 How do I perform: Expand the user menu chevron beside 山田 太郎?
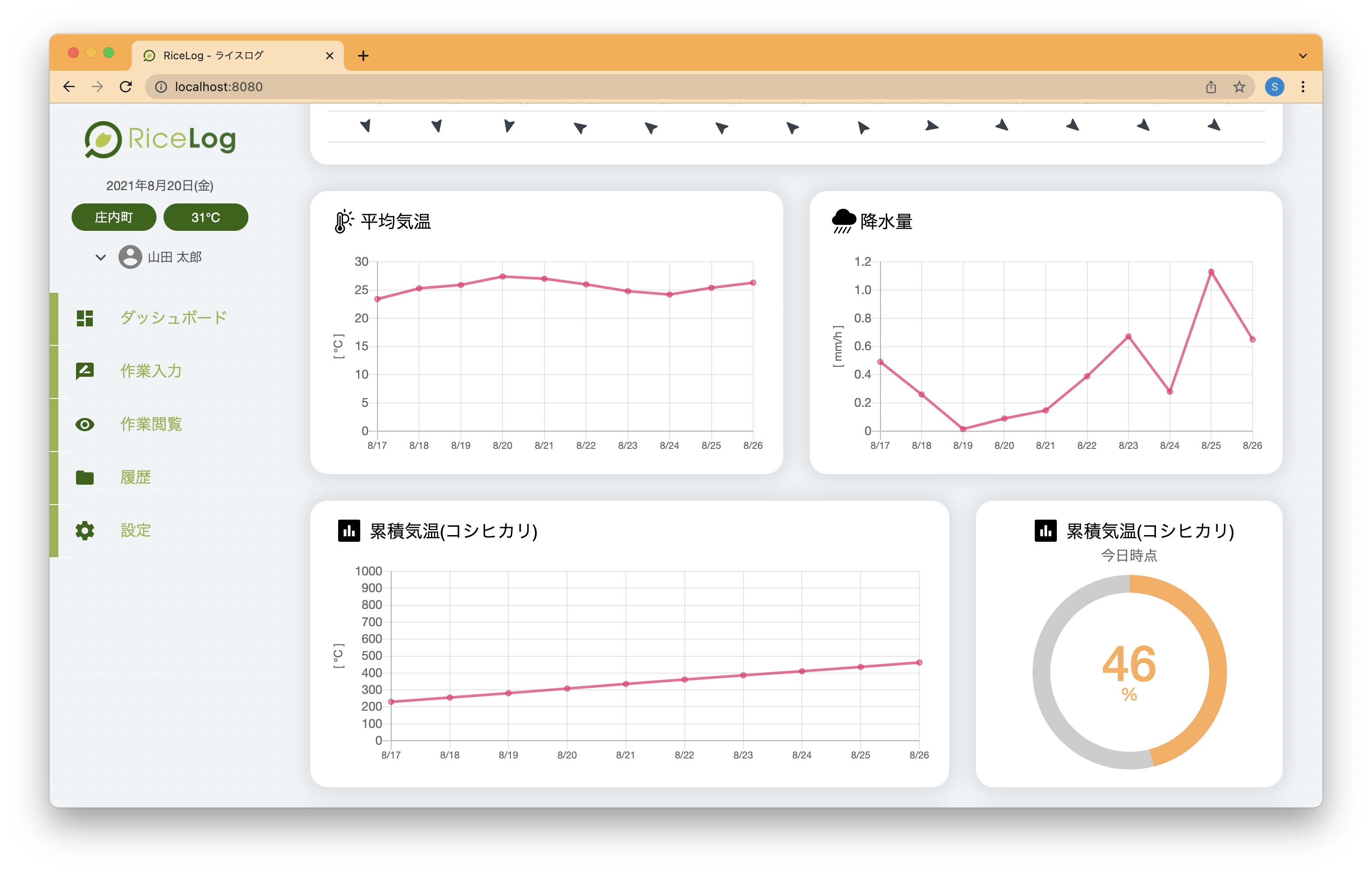tap(101, 257)
